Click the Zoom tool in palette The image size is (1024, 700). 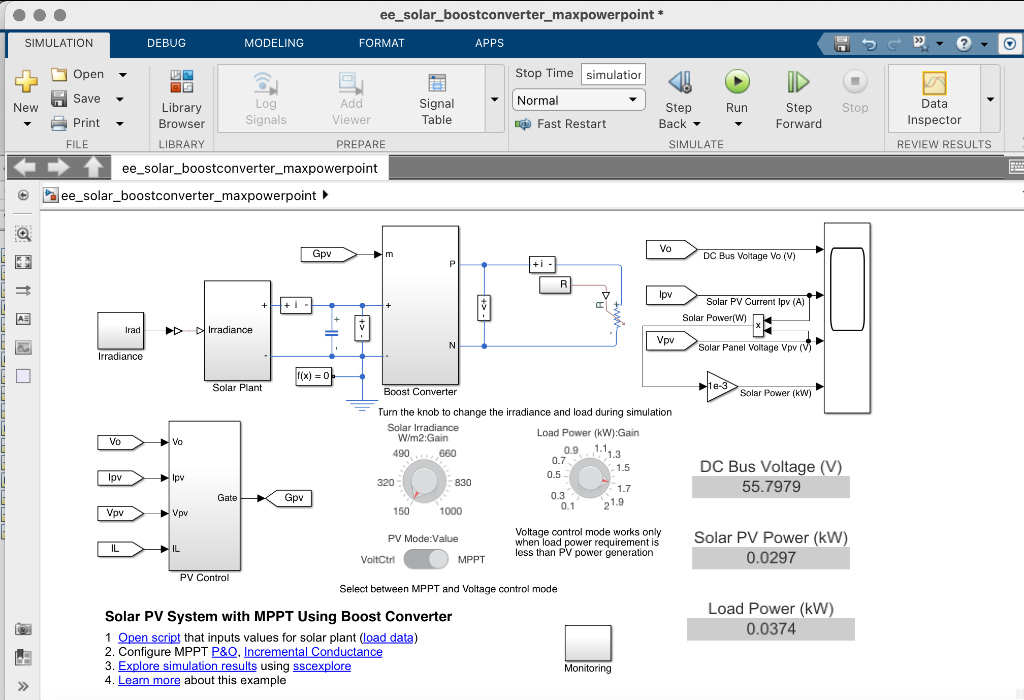pos(23,234)
